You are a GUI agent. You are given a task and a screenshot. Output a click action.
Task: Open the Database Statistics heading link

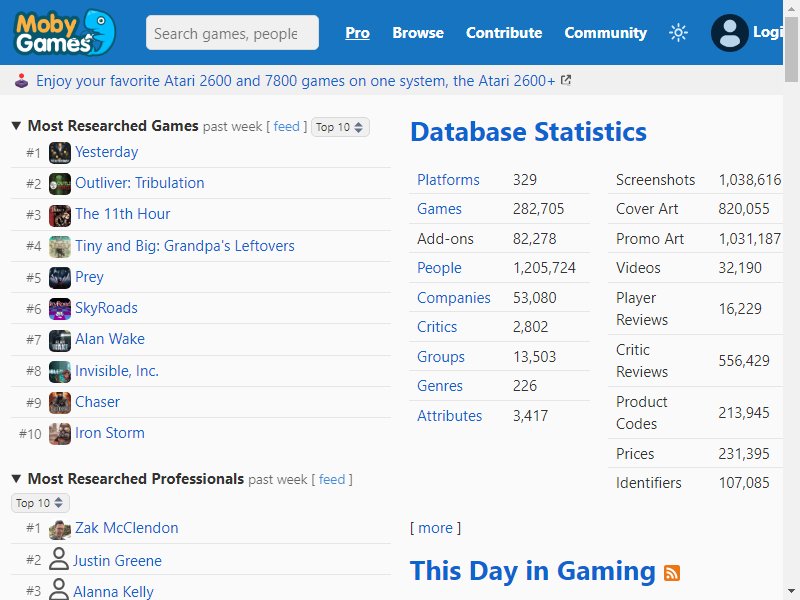pos(529,132)
